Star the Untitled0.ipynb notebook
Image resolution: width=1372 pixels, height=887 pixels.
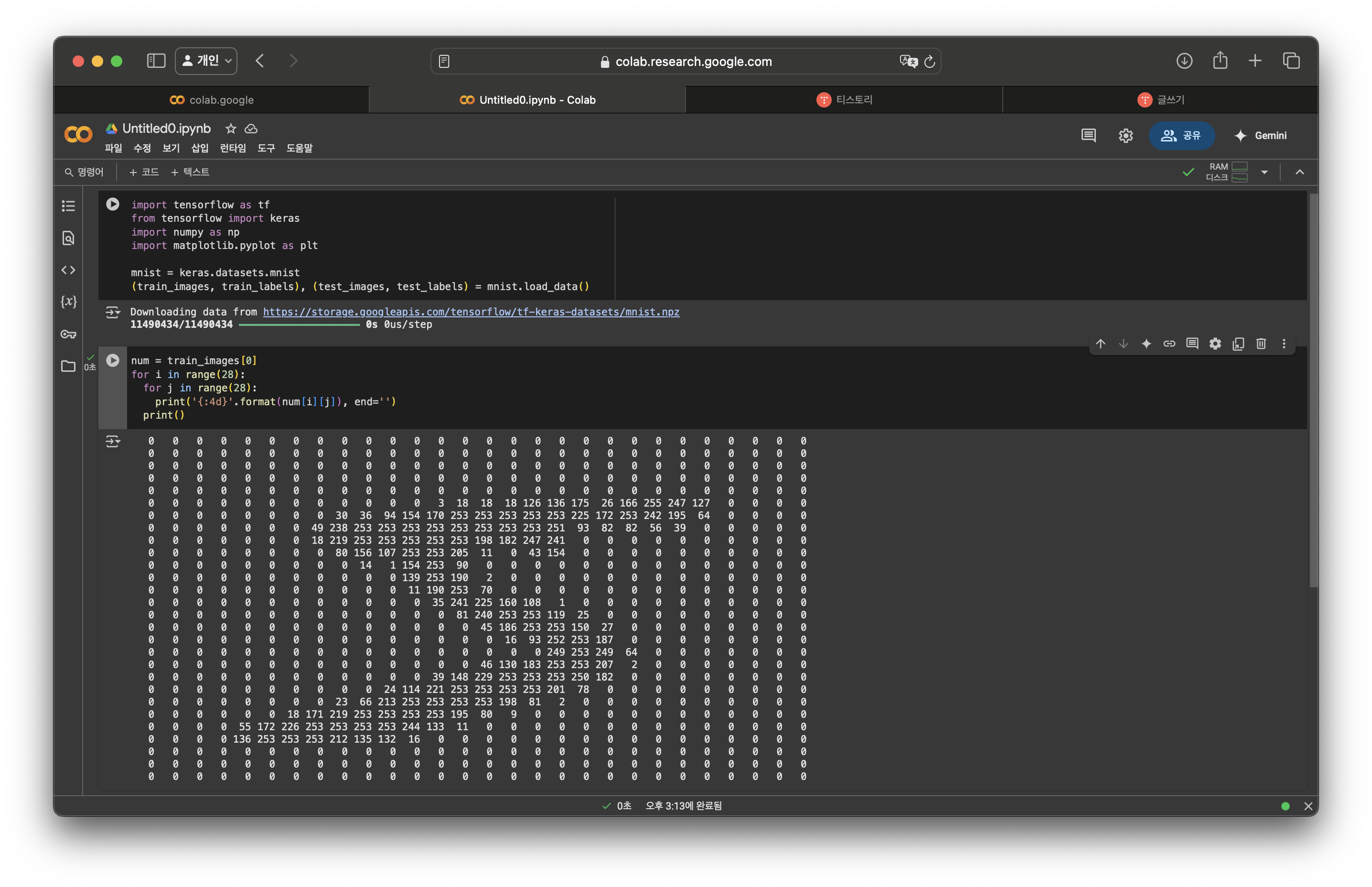(x=230, y=129)
